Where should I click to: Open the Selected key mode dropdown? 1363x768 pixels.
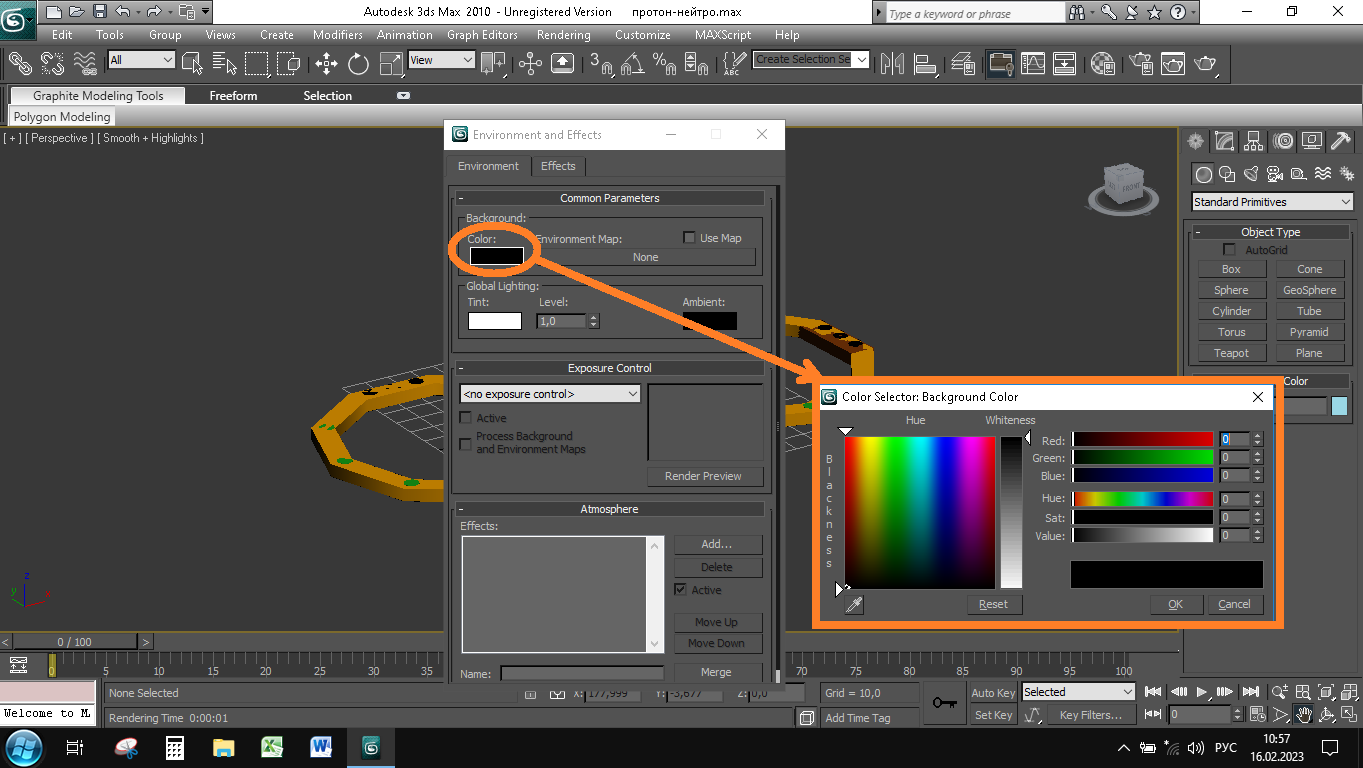[x=1078, y=692]
